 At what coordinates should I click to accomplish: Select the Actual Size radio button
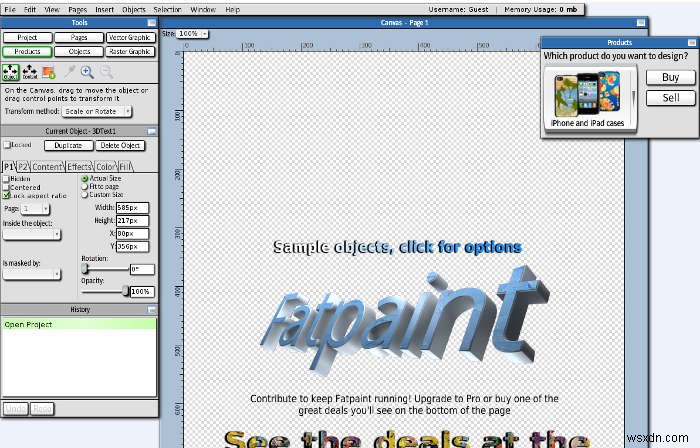[x=84, y=178]
